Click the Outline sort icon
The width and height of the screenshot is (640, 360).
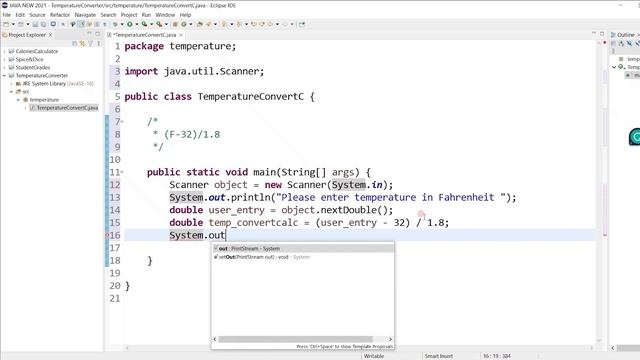coord(622,44)
